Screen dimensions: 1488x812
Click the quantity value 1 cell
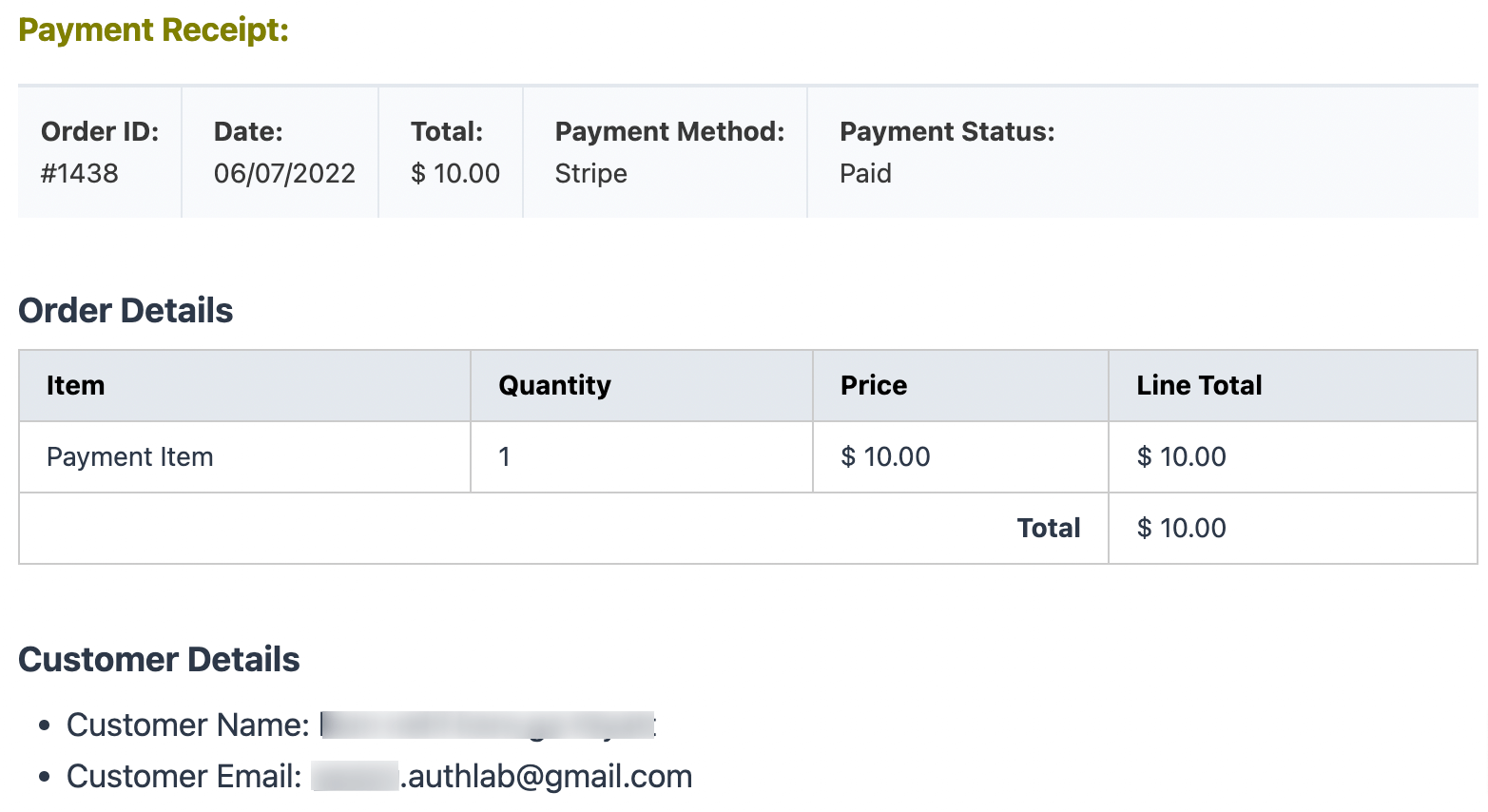click(505, 457)
